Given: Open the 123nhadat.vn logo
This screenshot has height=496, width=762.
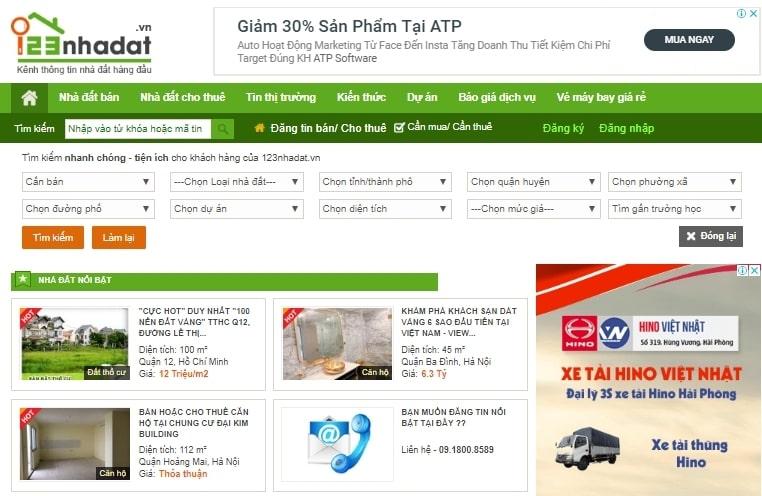Looking at the screenshot, I should pos(82,43).
